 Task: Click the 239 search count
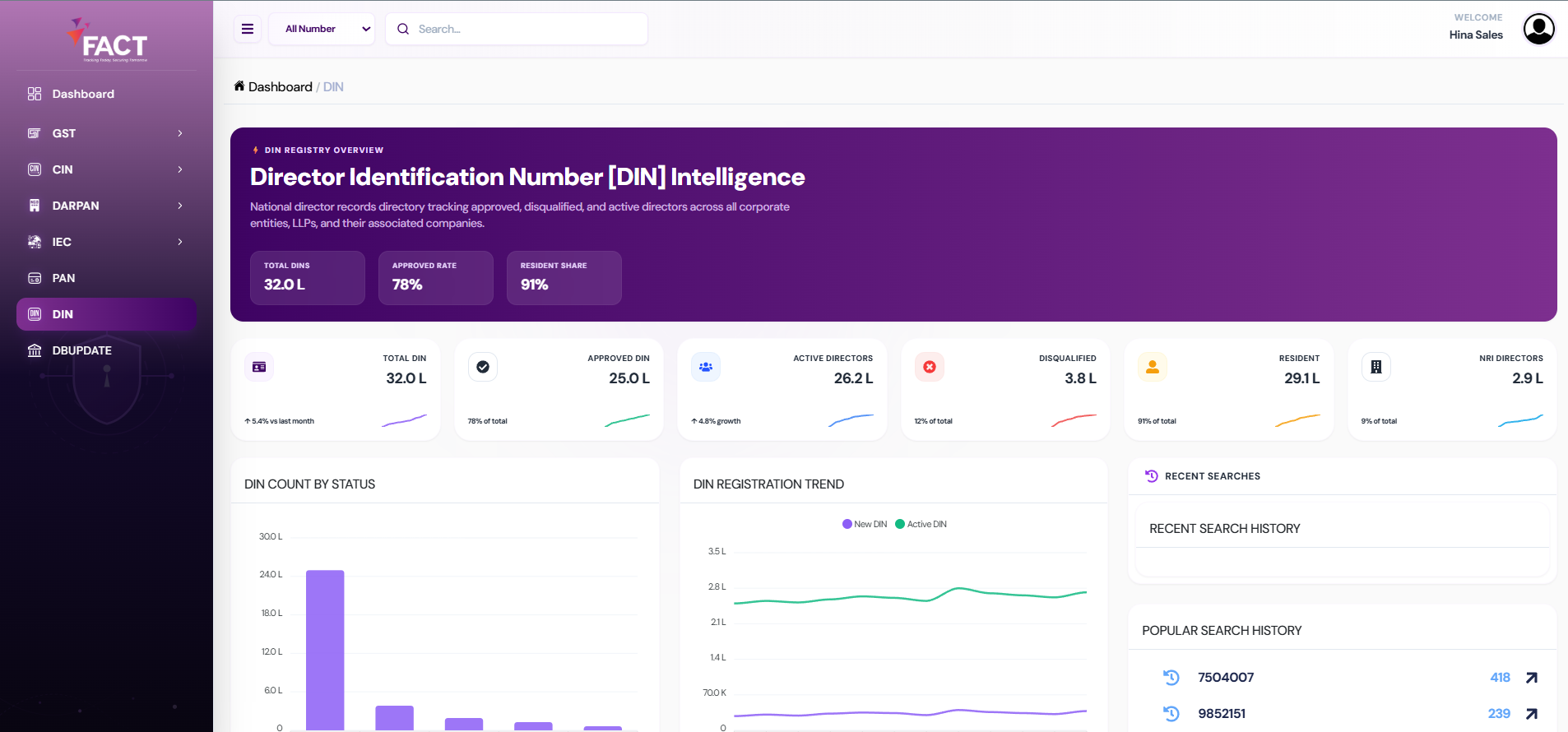(x=1499, y=714)
